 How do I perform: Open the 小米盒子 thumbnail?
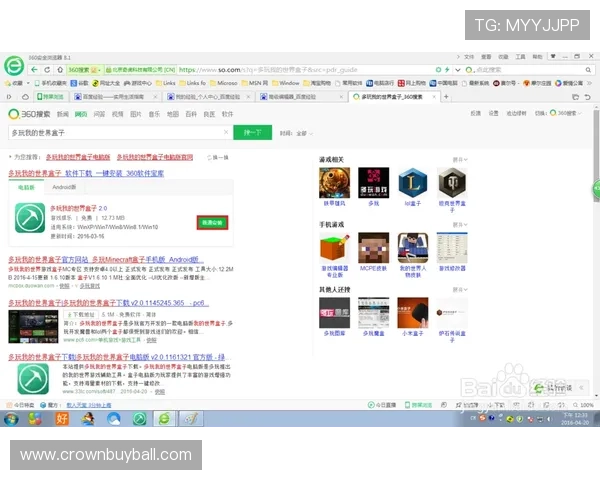pos(412,313)
